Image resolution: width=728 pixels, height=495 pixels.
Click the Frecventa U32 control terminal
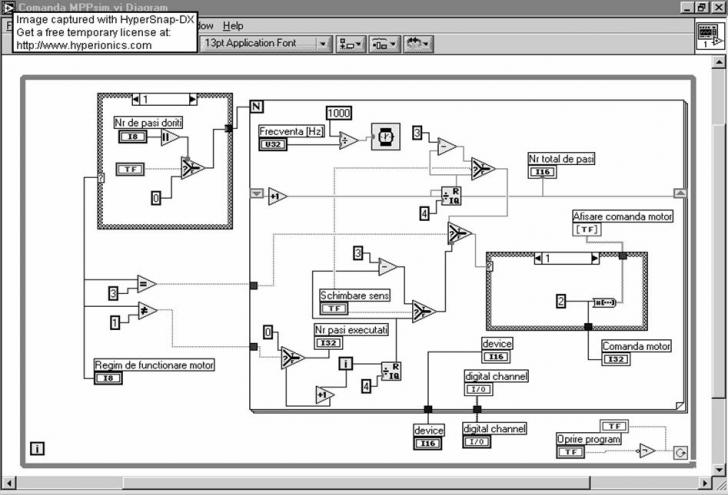[274, 145]
